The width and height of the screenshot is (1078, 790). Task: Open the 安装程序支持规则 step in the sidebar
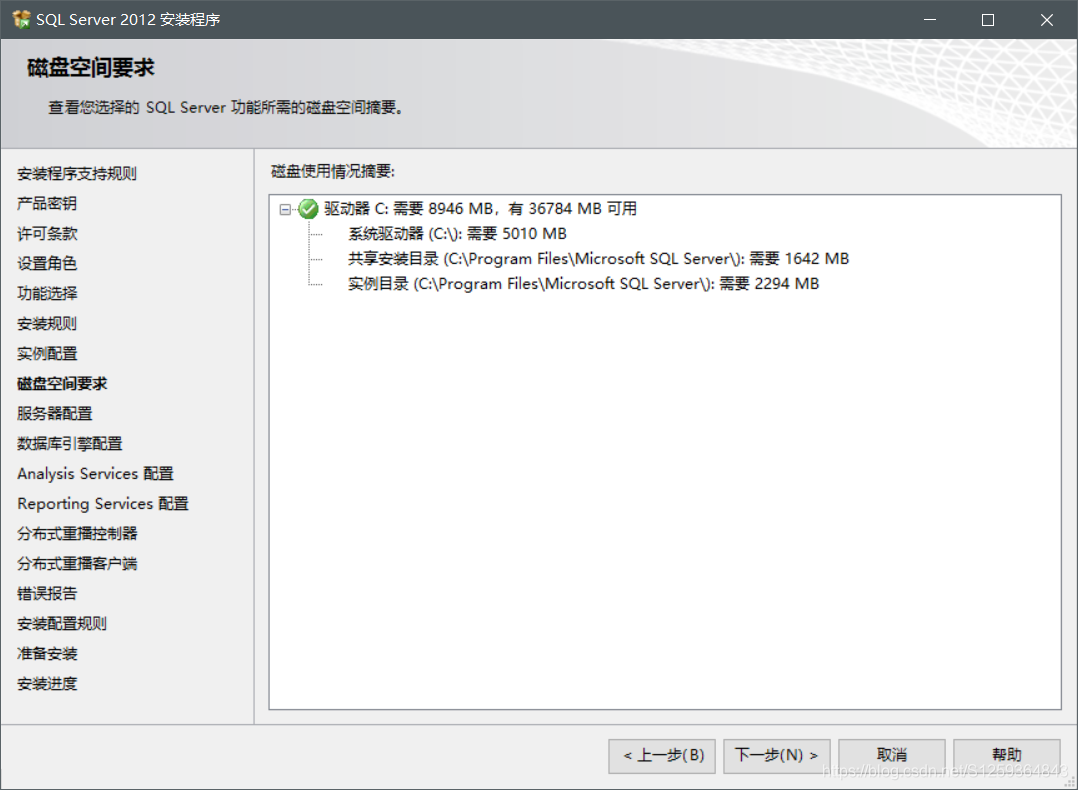click(77, 173)
